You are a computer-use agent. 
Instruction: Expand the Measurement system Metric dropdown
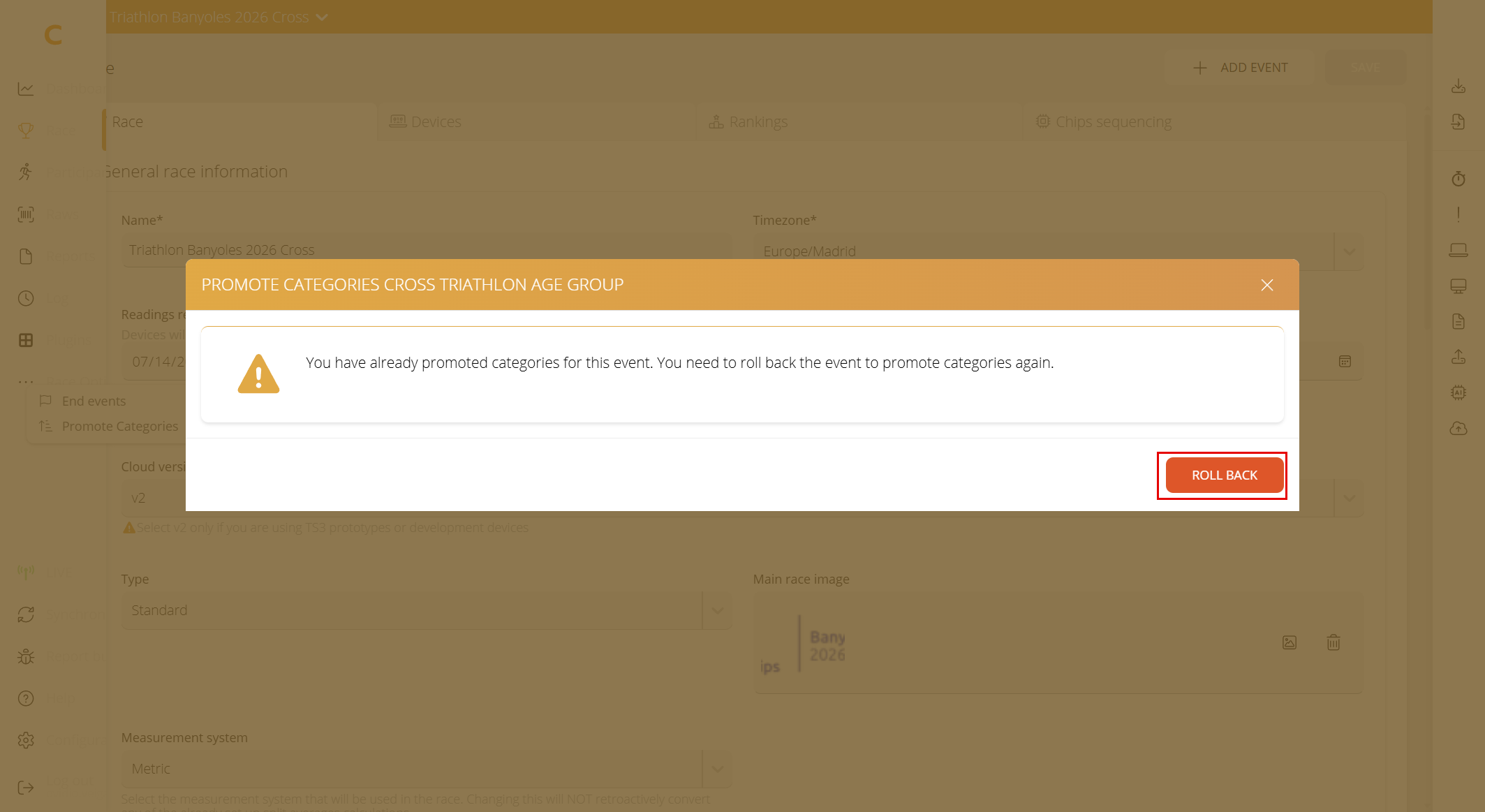tap(717, 769)
